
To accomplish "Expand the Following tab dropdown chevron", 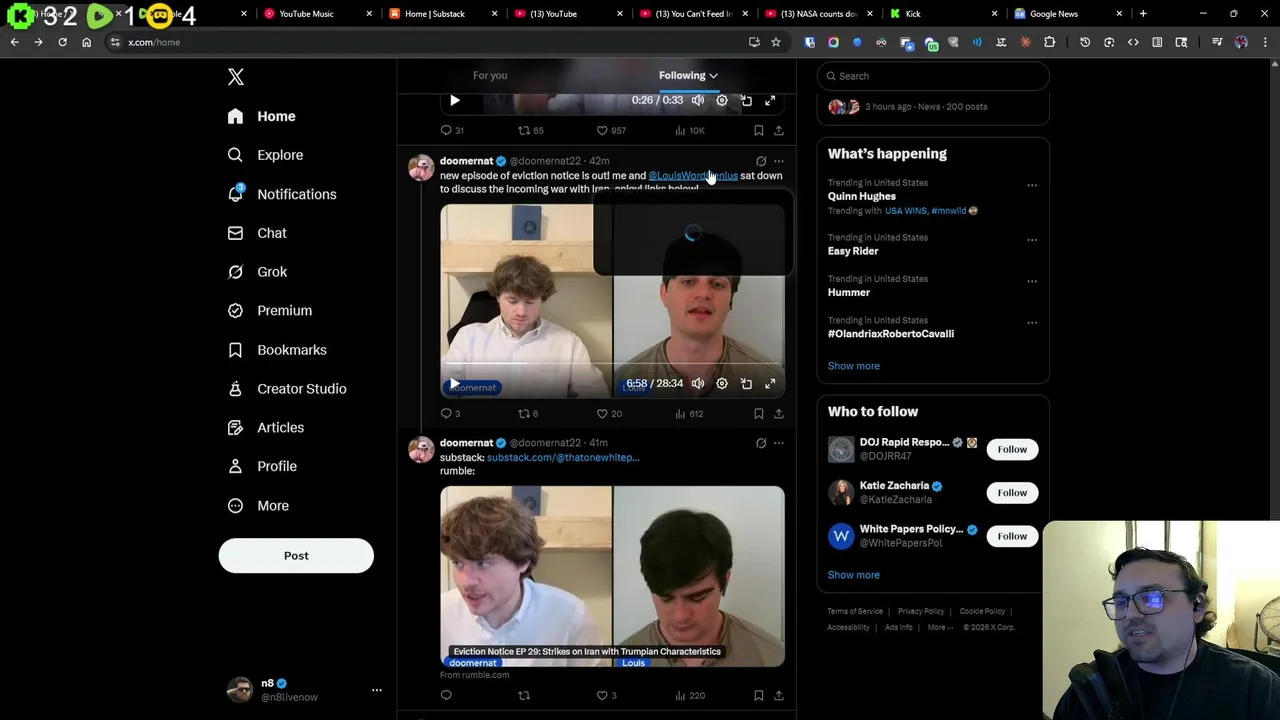I will coord(713,76).
